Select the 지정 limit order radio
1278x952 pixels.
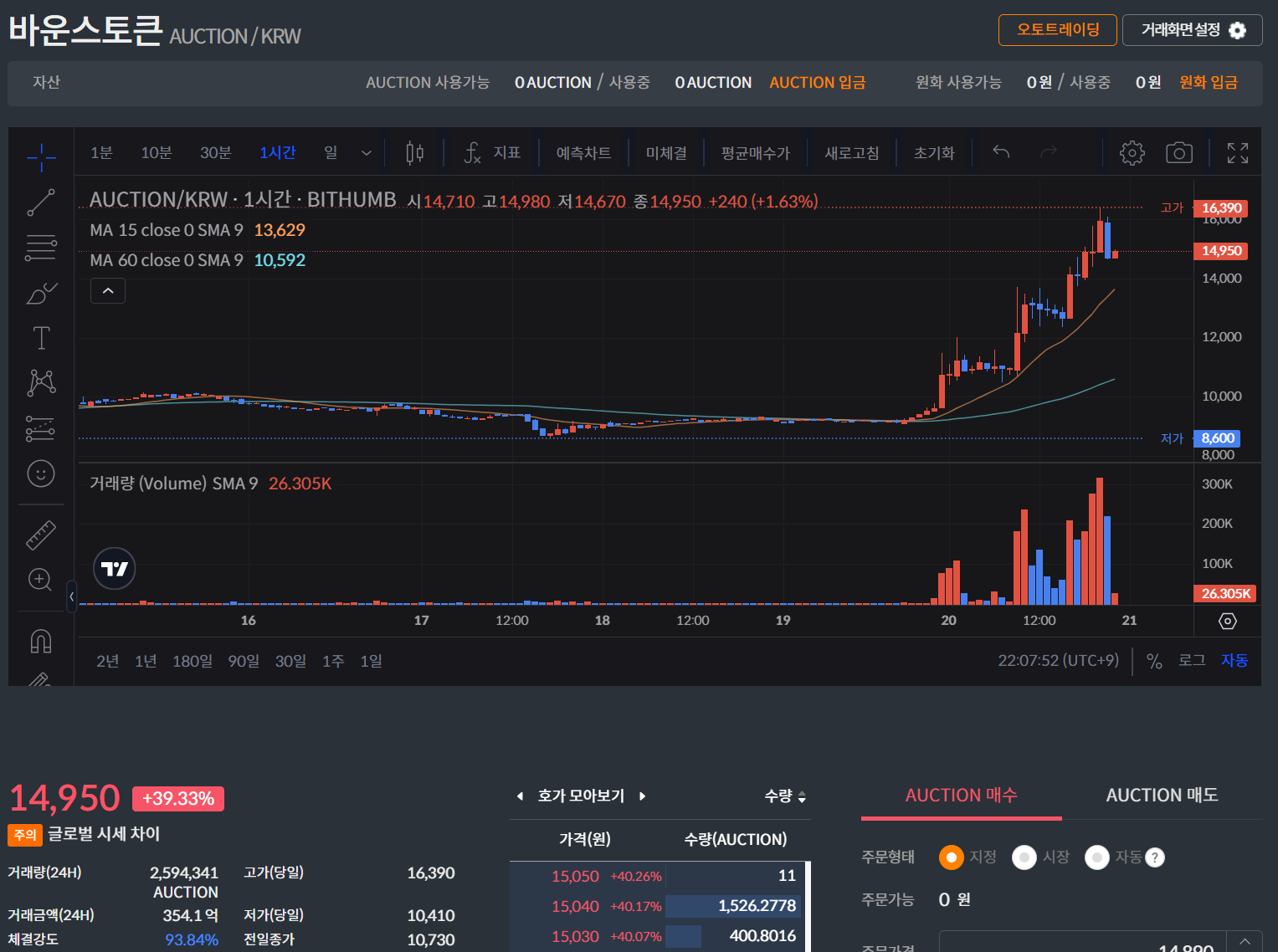click(x=952, y=857)
